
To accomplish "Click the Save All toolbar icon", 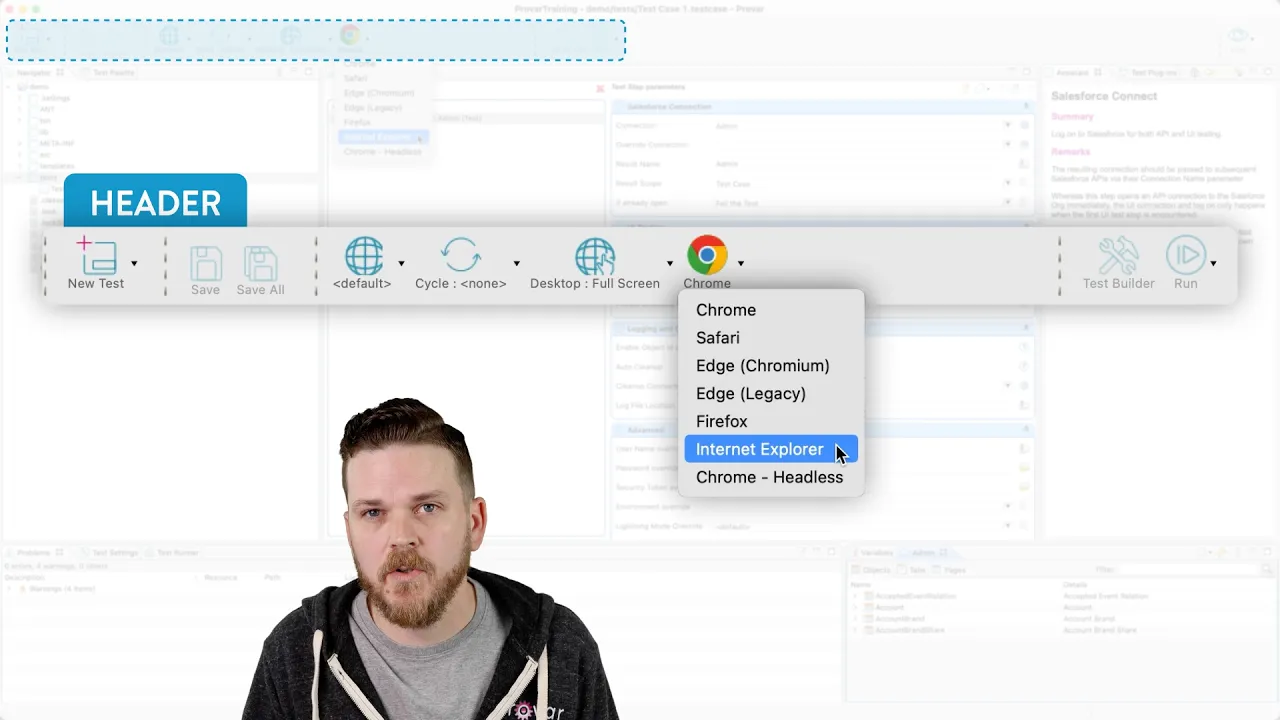I will [x=260, y=263].
